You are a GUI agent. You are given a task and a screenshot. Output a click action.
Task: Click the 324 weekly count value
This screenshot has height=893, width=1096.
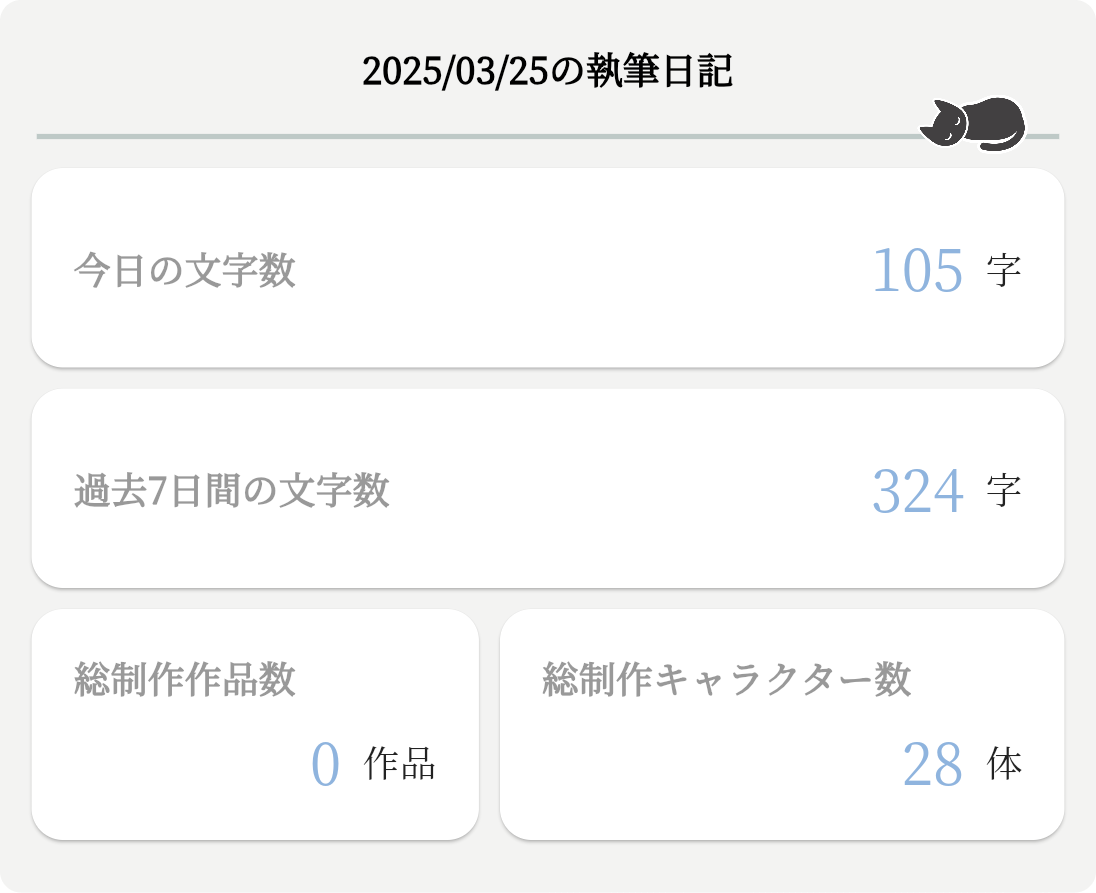pyautogui.click(x=917, y=492)
